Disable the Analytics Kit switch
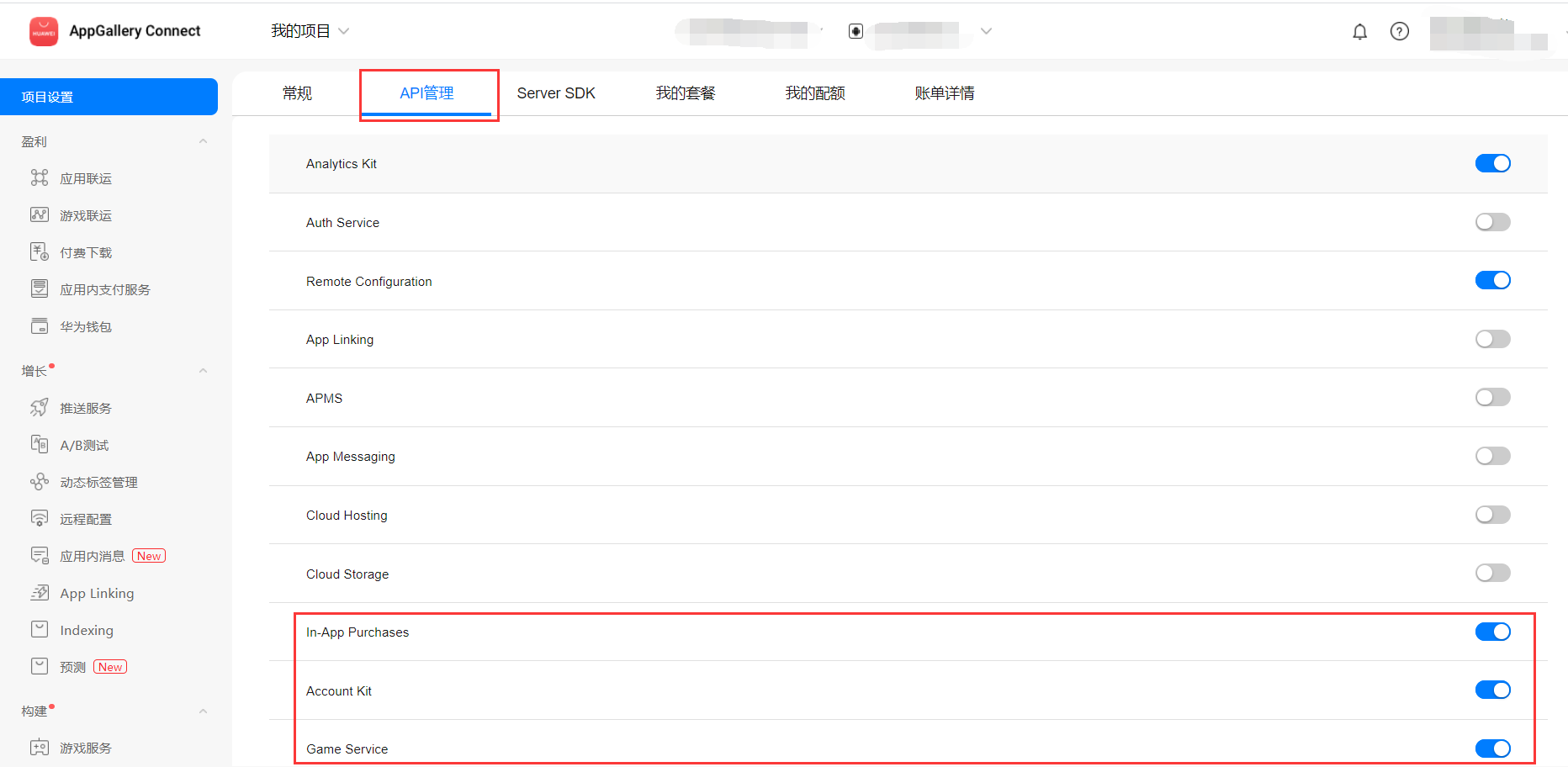Image resolution: width=1568 pixels, height=767 pixels. pos(1492,163)
